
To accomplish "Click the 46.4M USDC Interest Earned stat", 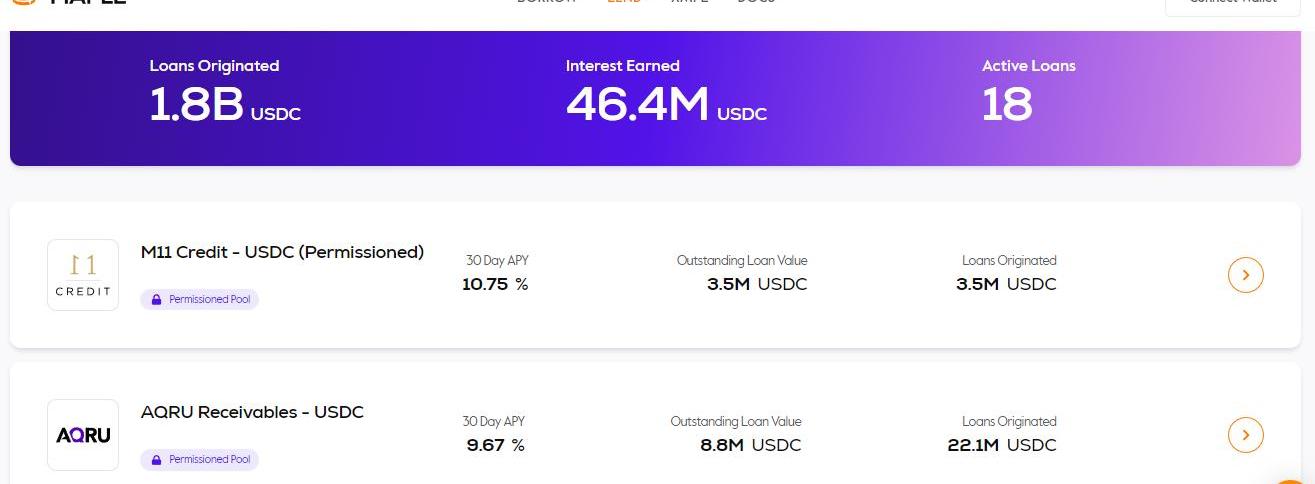I will [666, 104].
